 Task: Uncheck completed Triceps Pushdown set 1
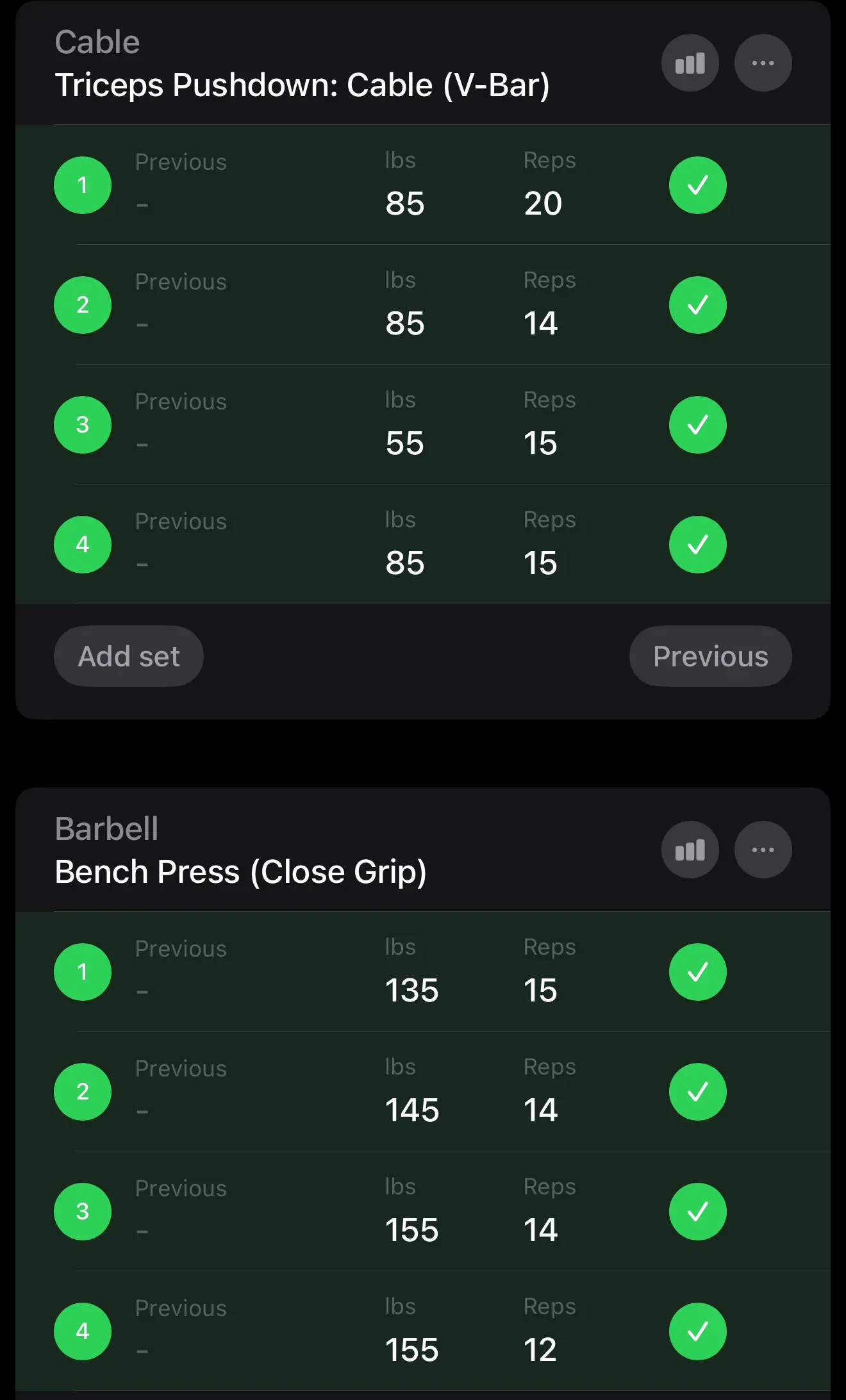click(x=697, y=185)
